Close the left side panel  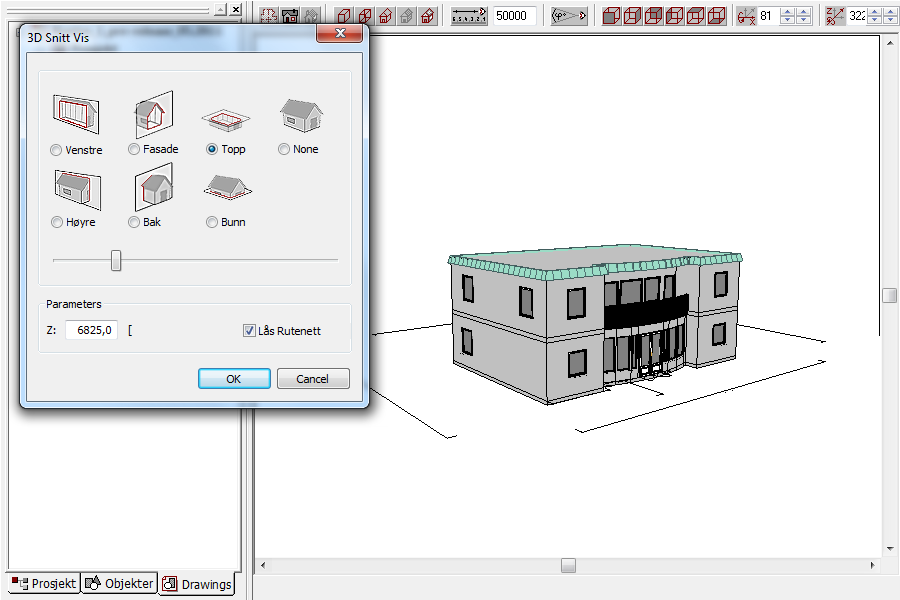point(236,10)
